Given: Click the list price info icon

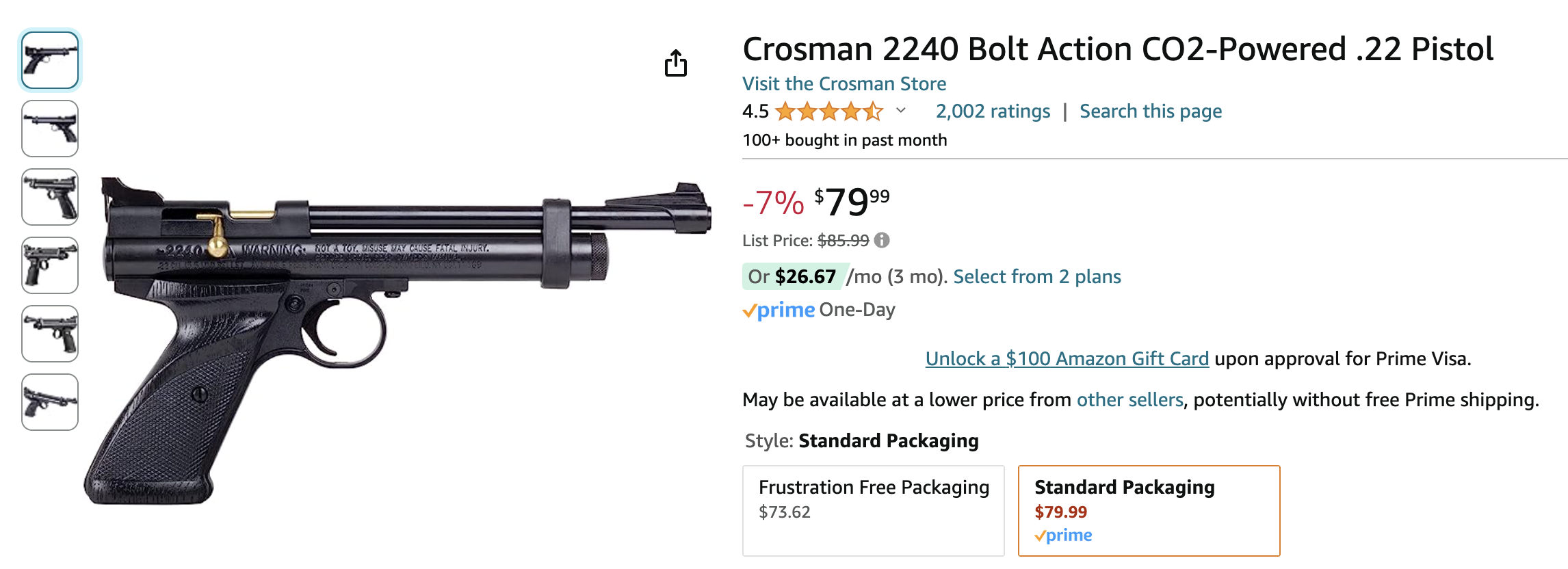Looking at the screenshot, I should pos(882,240).
